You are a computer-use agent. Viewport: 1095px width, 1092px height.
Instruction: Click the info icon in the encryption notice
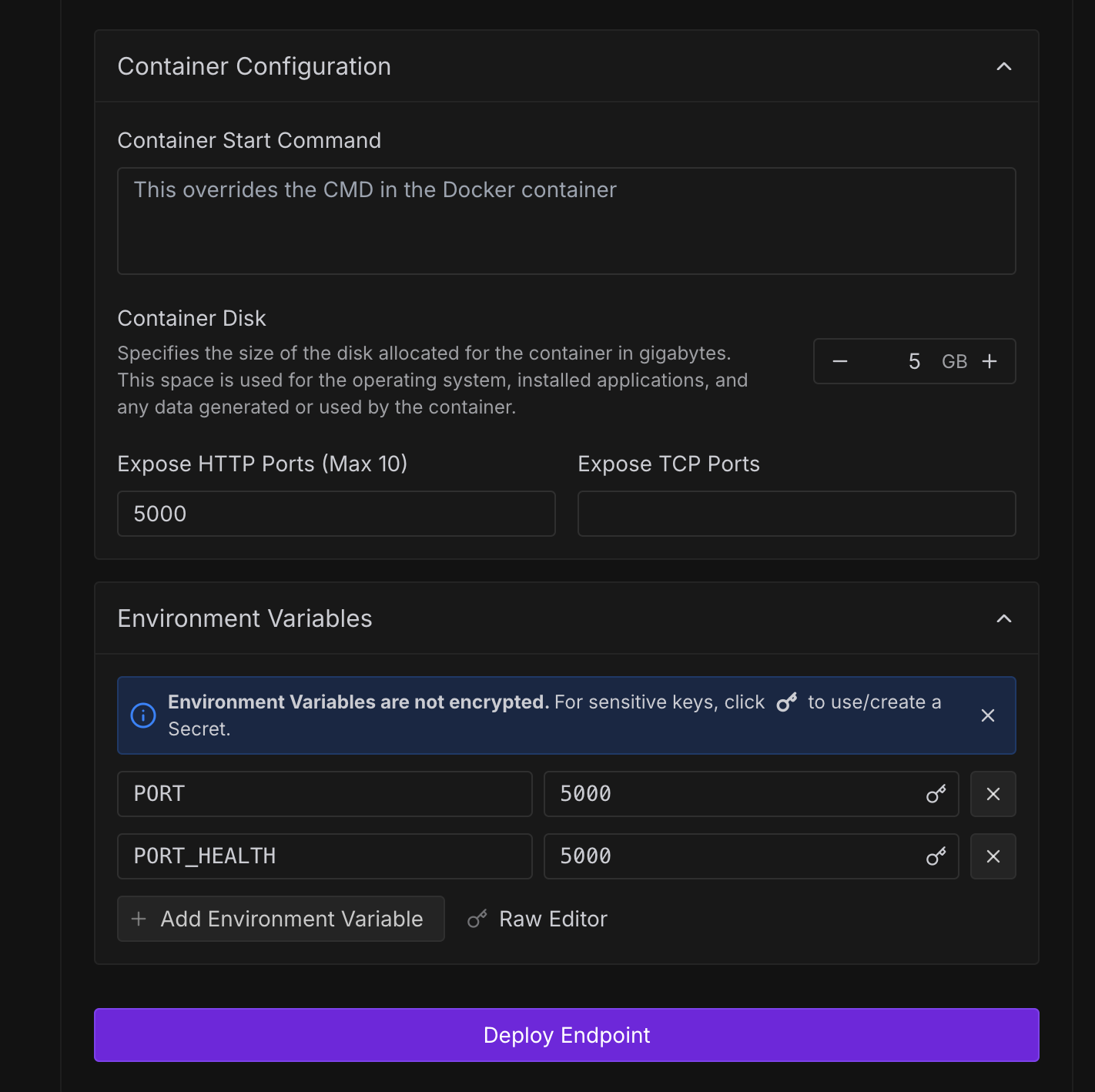coord(143,715)
